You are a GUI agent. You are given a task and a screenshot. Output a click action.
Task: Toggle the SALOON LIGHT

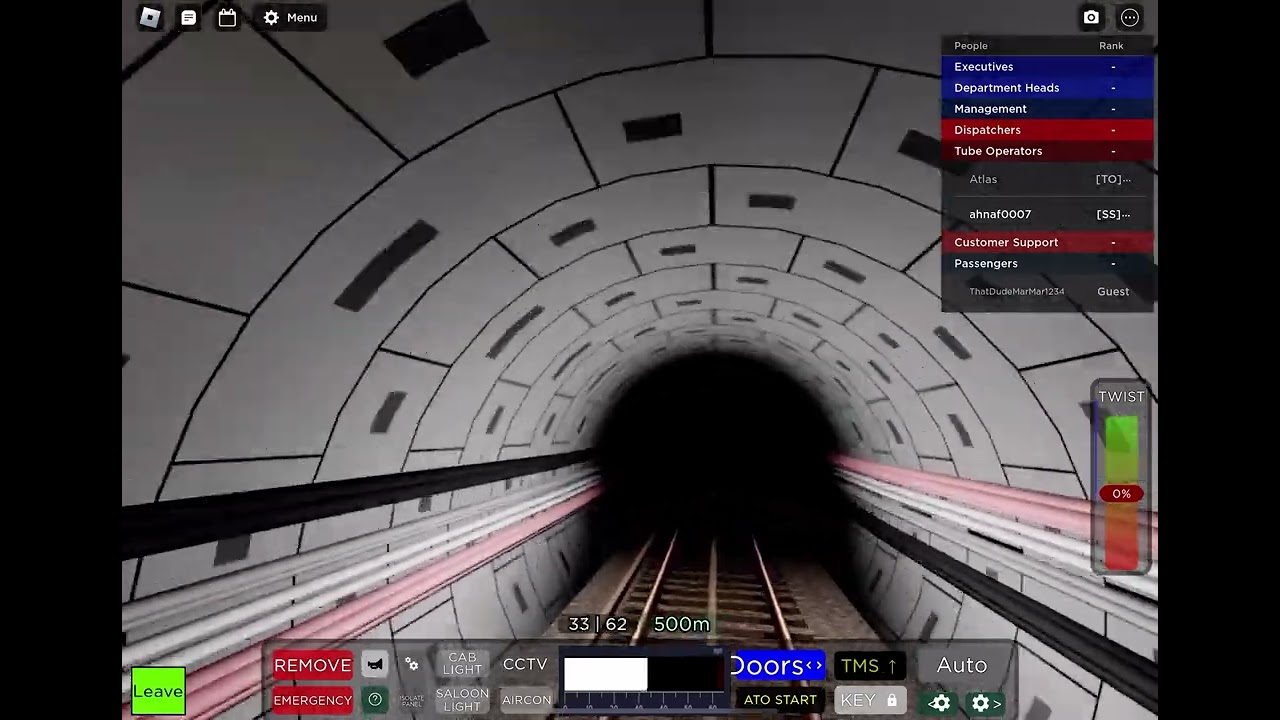tap(462, 700)
